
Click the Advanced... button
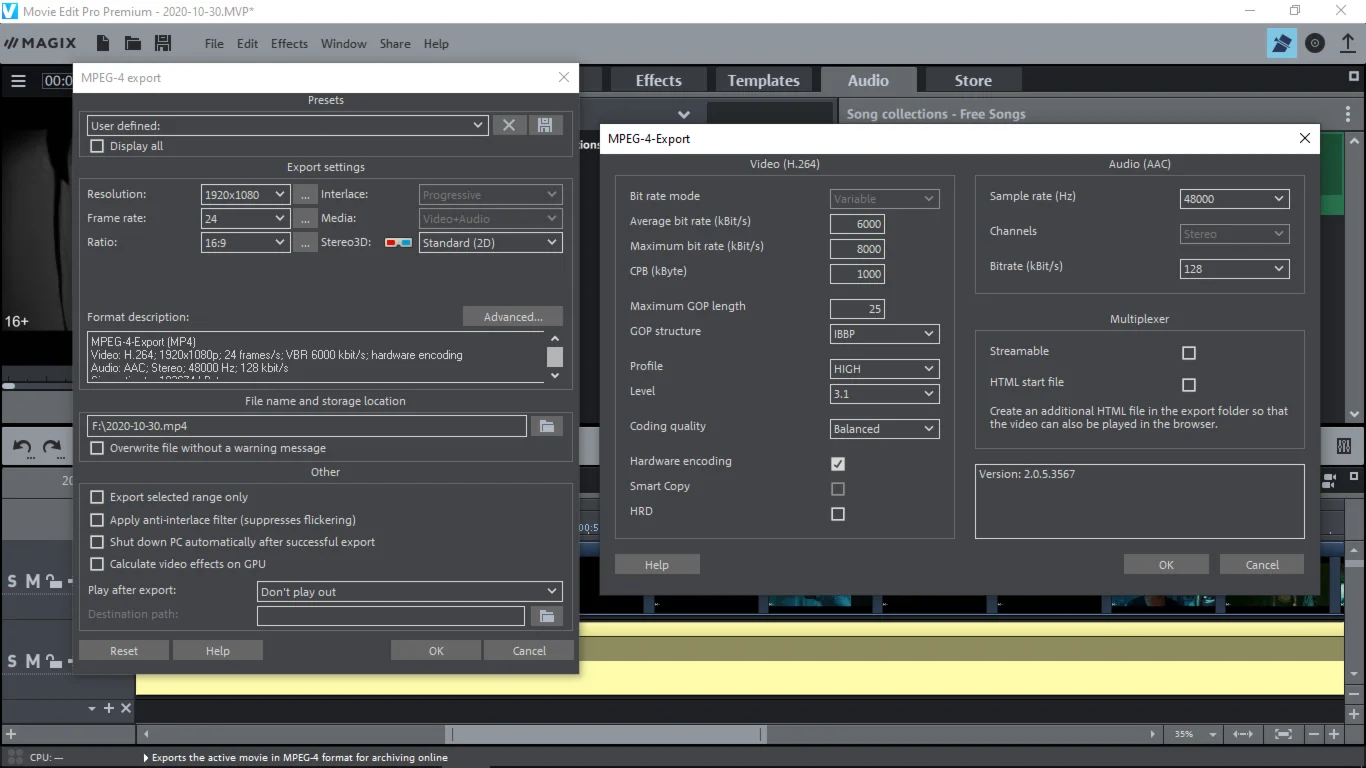[x=512, y=317]
